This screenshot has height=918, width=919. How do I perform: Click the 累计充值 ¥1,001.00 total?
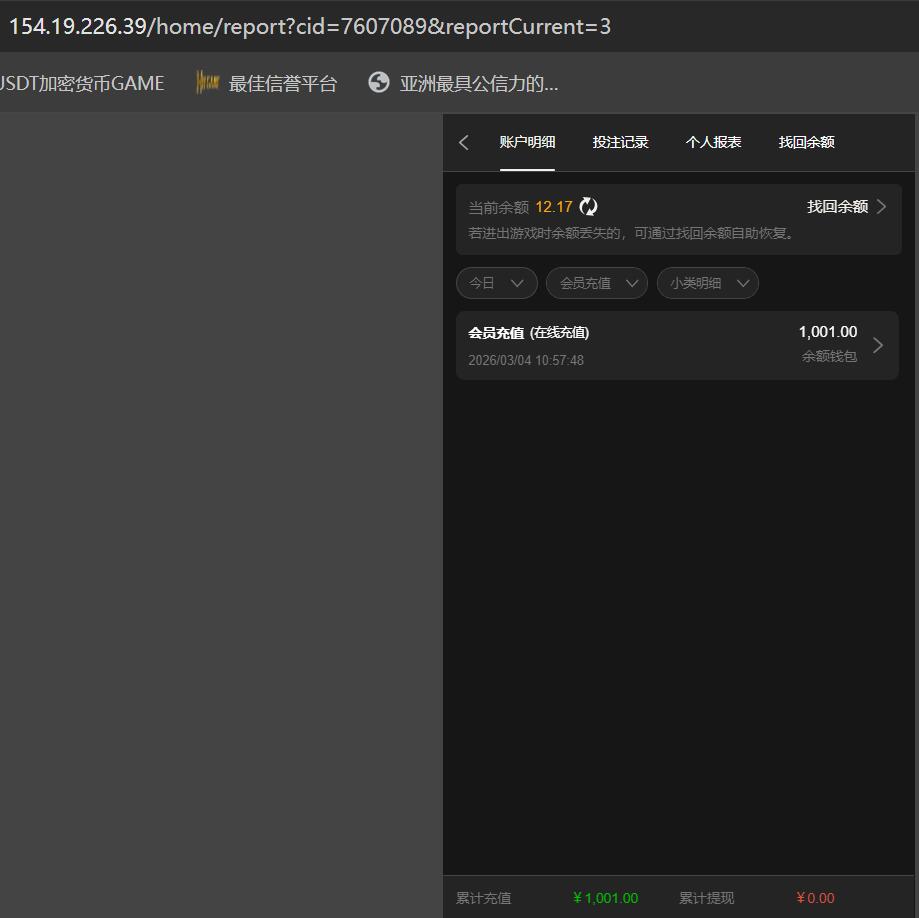click(605, 898)
